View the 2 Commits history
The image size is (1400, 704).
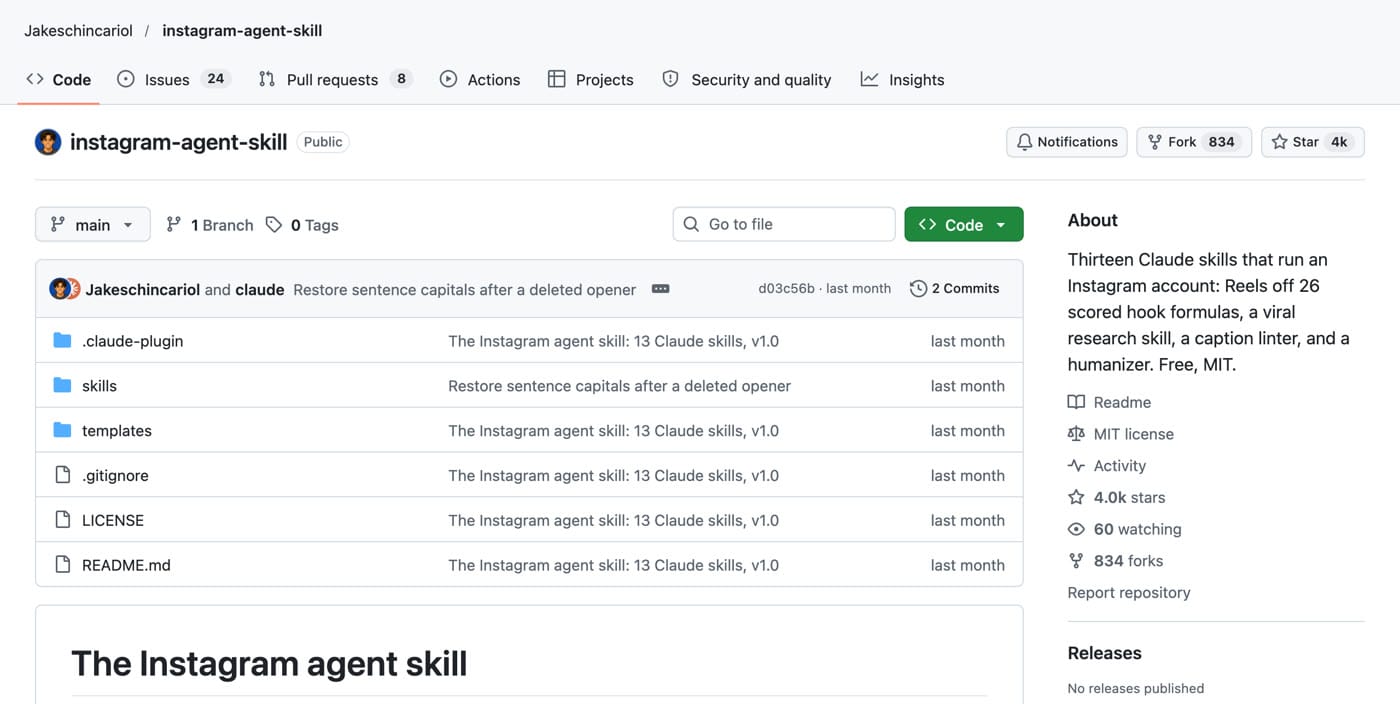955,289
